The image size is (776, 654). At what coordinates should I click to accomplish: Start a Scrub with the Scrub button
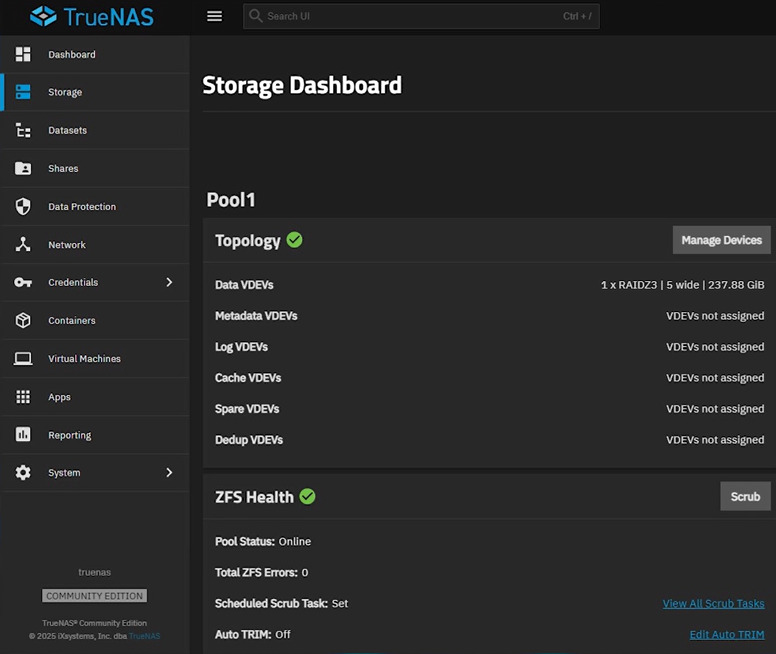tap(745, 496)
